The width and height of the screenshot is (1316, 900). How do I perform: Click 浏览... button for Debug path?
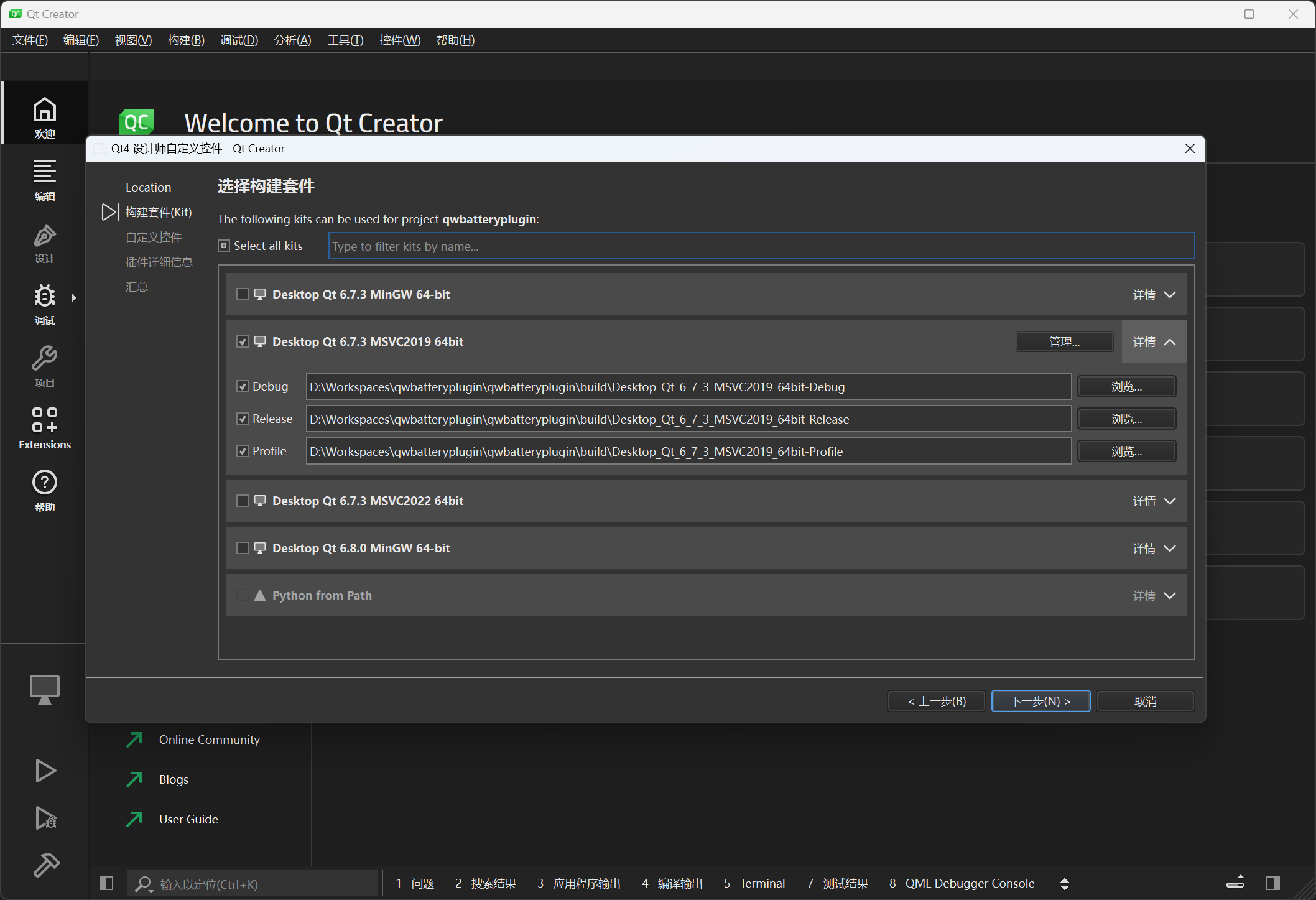point(1126,386)
